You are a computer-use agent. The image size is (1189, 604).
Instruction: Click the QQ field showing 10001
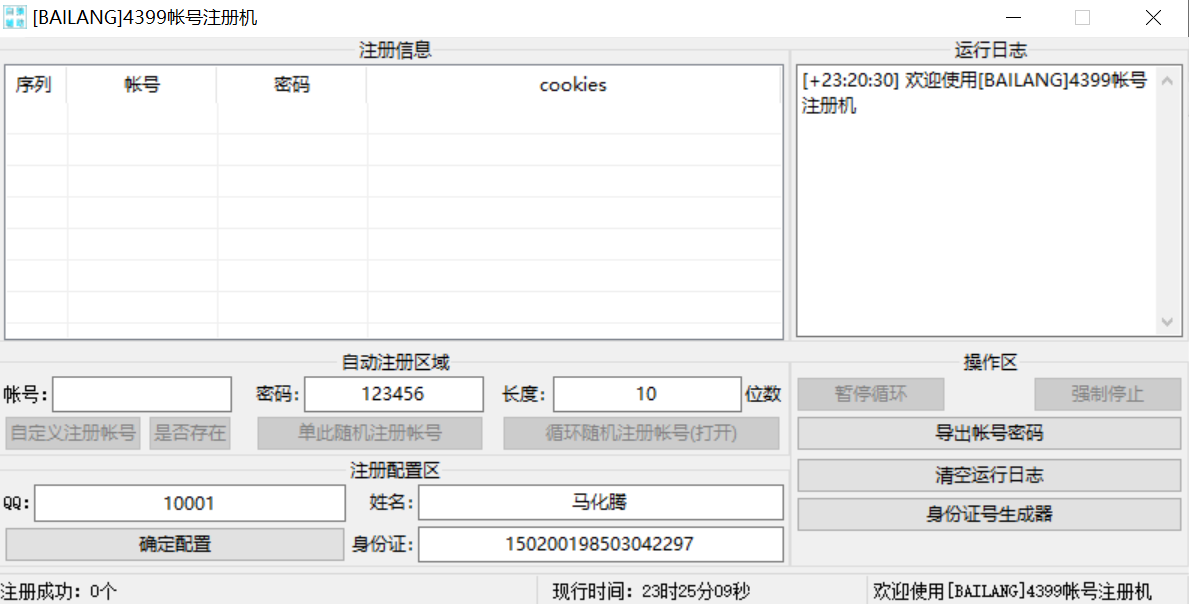point(190,504)
